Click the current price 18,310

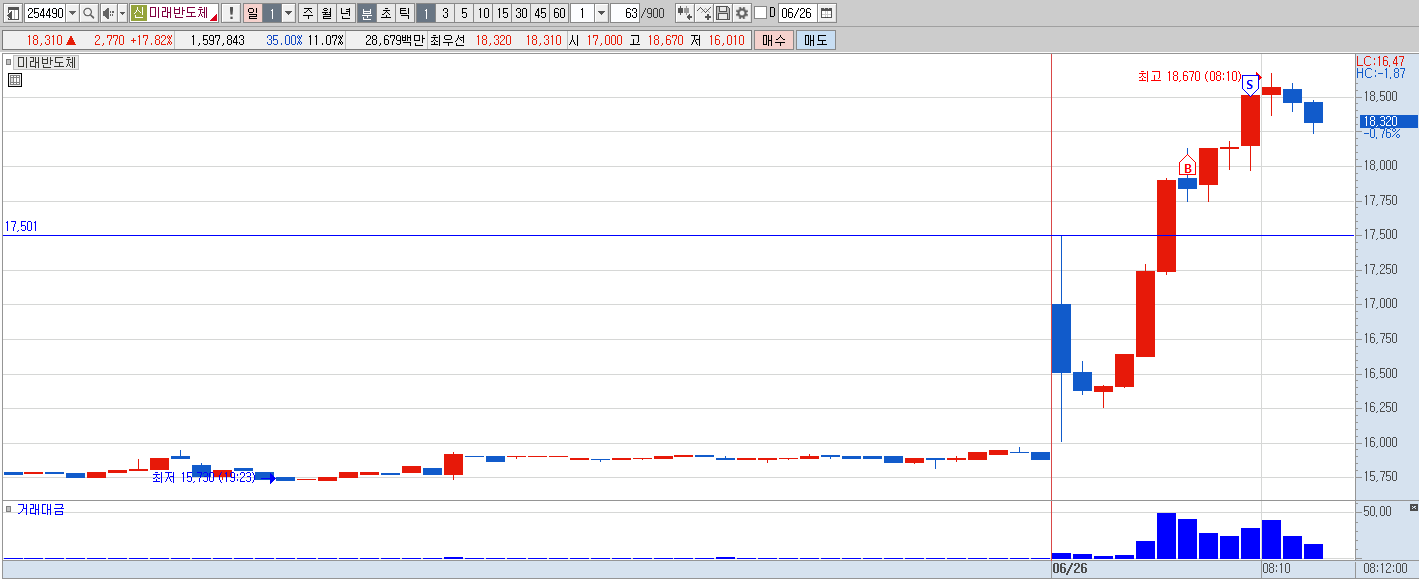click(x=45, y=40)
